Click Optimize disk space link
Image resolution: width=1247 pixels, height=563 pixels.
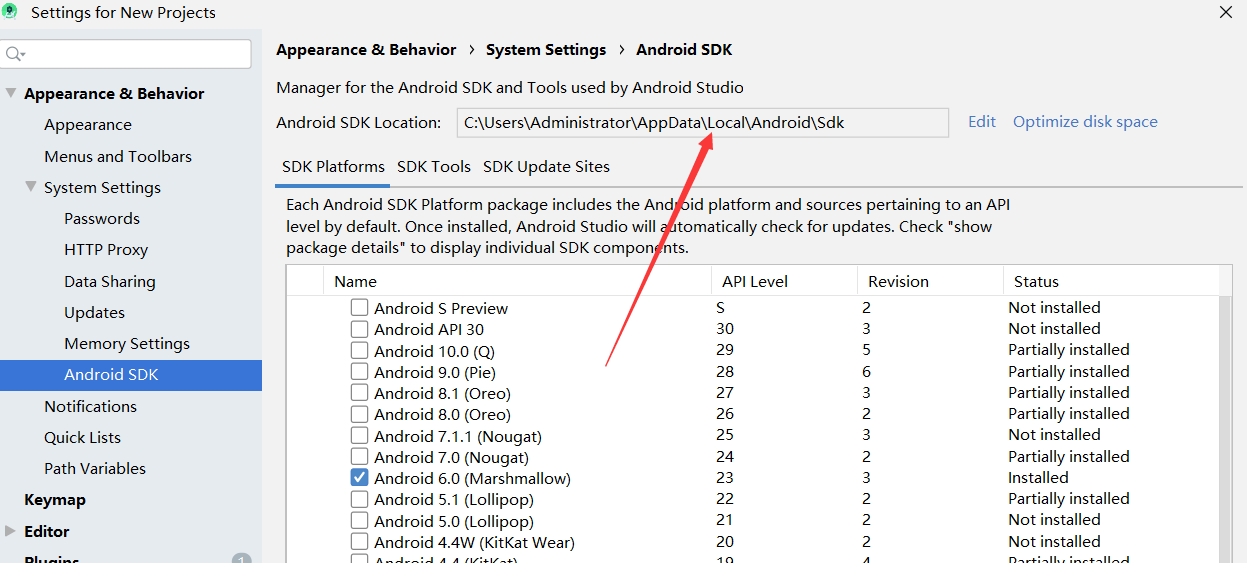tap(1085, 122)
